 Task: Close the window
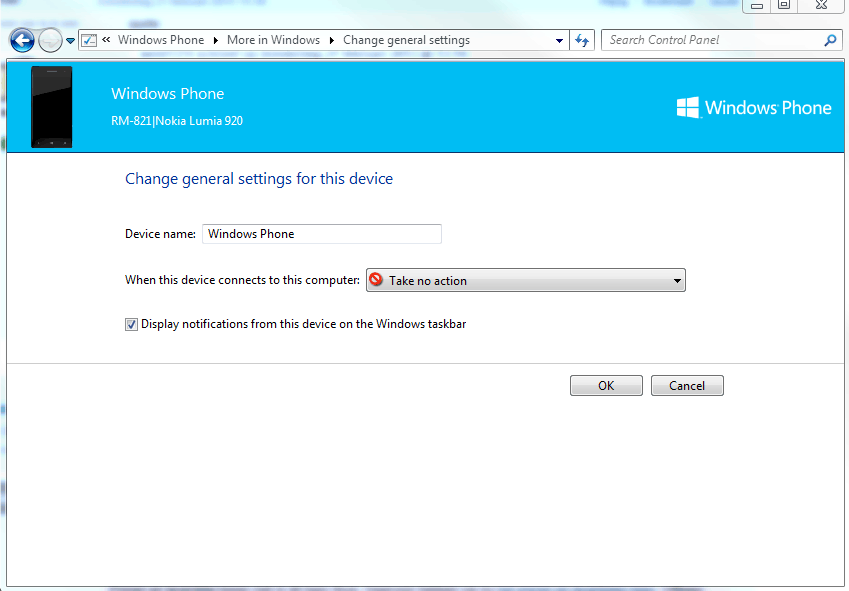(821, 5)
